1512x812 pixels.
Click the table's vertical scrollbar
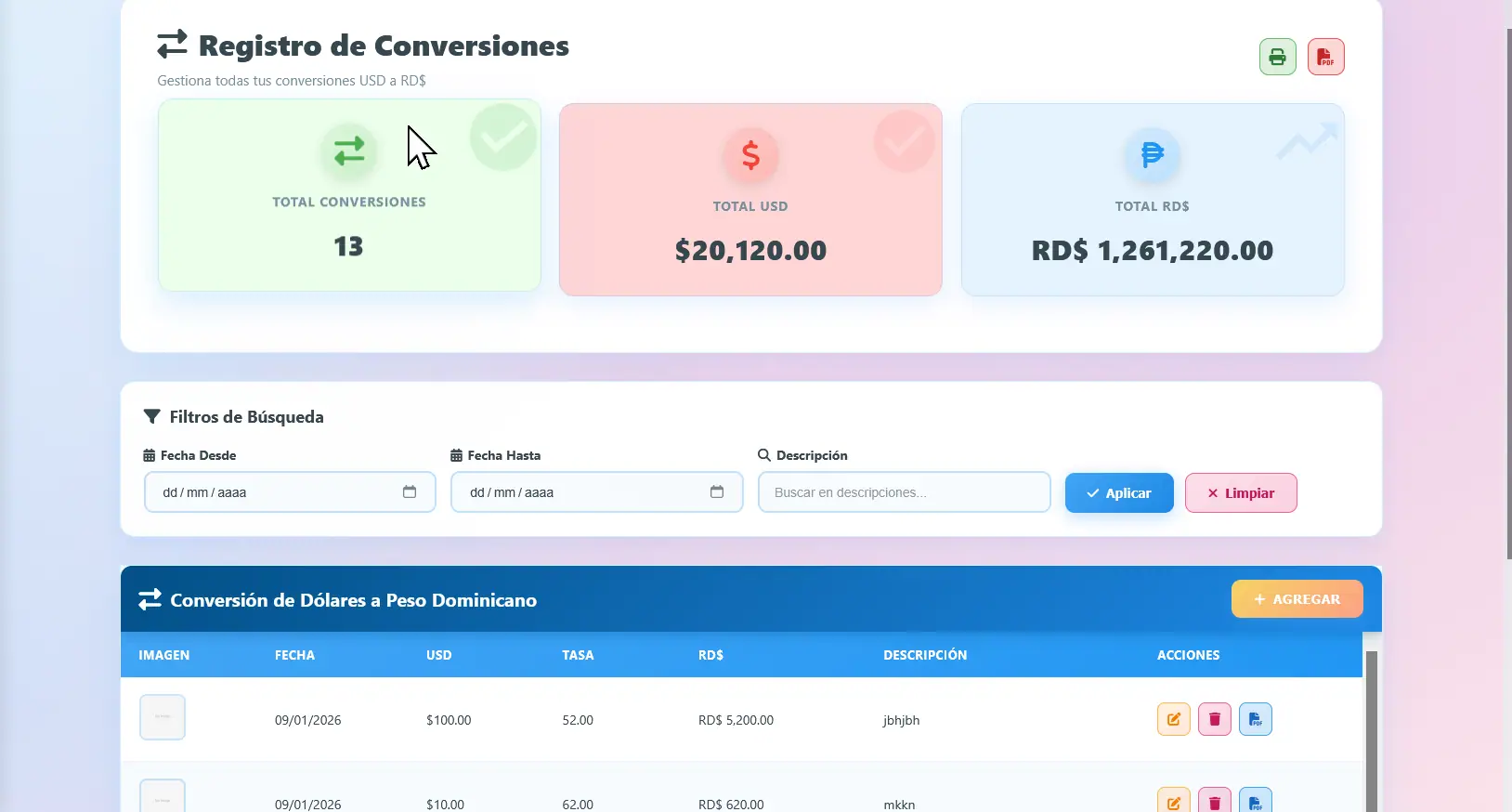click(1372, 731)
